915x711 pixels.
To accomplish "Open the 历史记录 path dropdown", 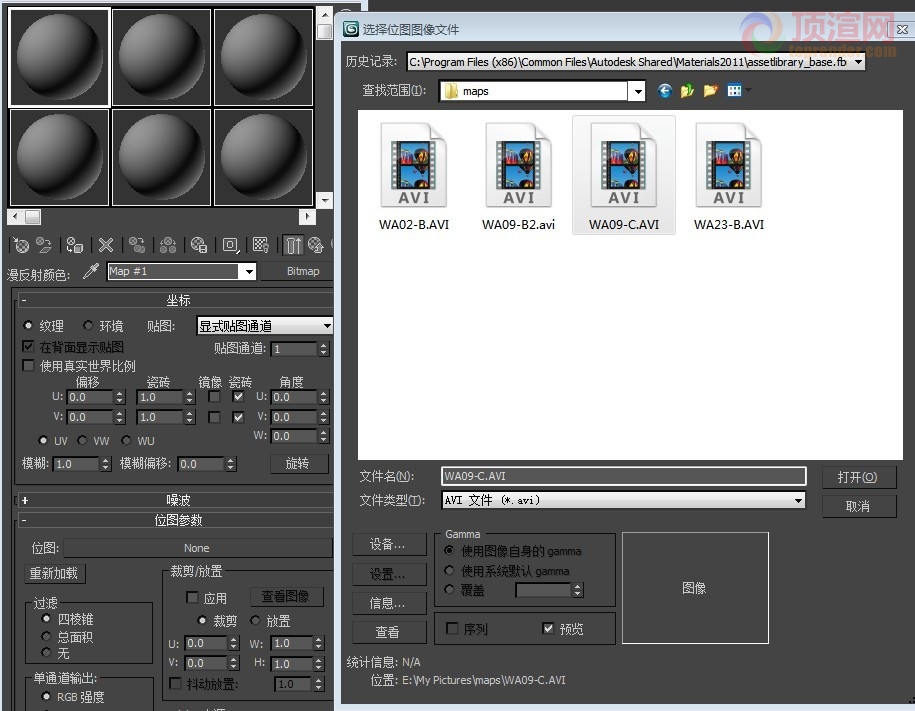I will [858, 62].
